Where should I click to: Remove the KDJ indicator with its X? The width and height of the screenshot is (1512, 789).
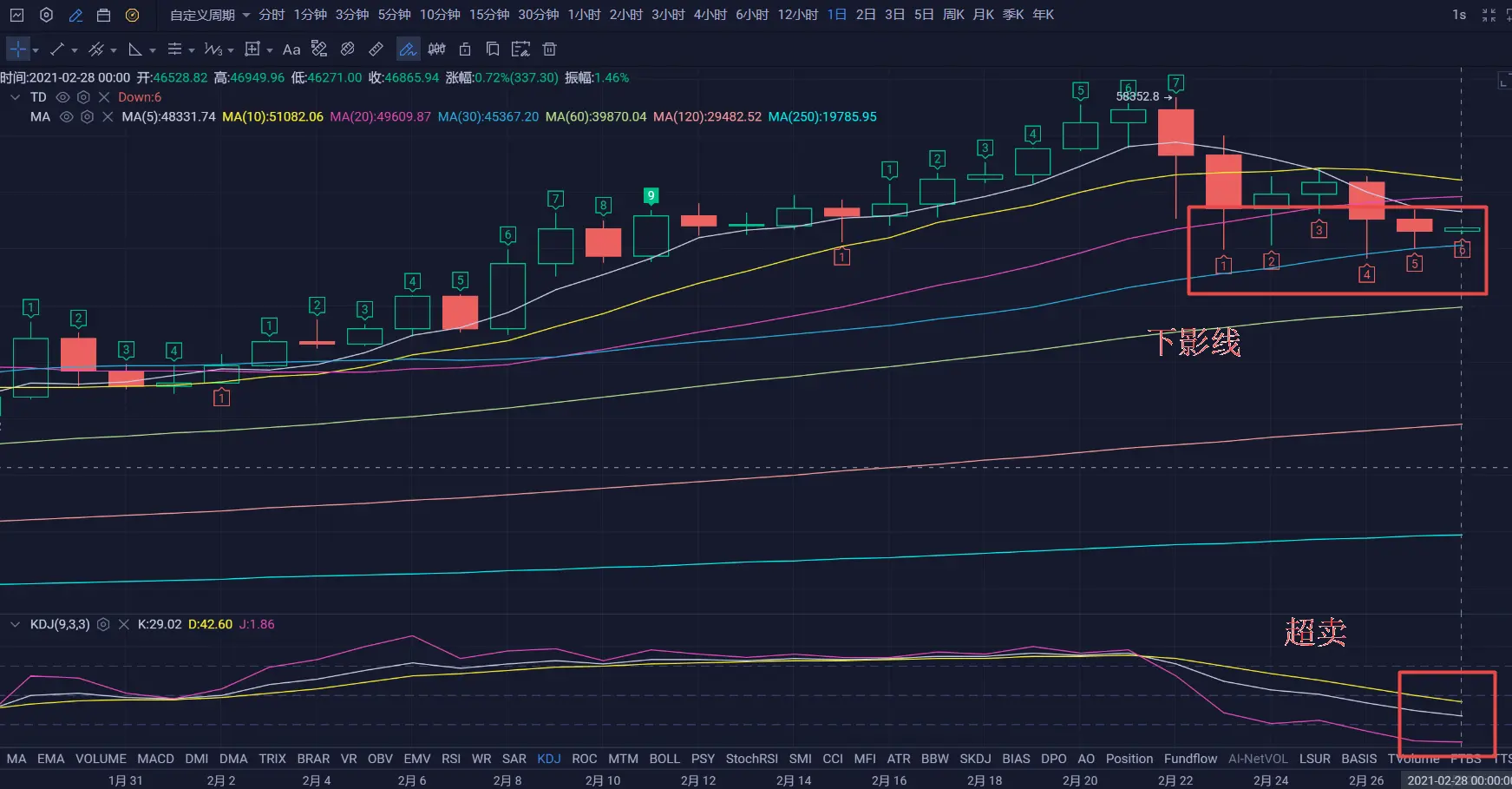click(x=123, y=624)
